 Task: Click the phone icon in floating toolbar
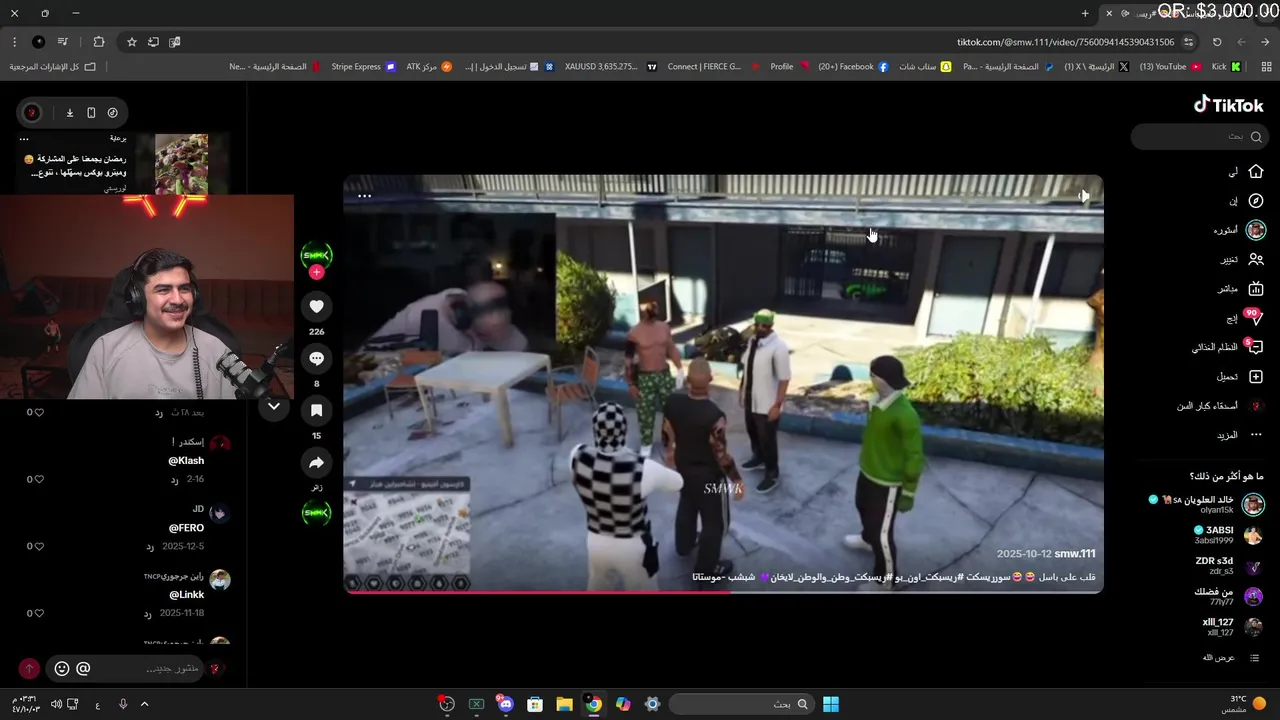(91, 113)
